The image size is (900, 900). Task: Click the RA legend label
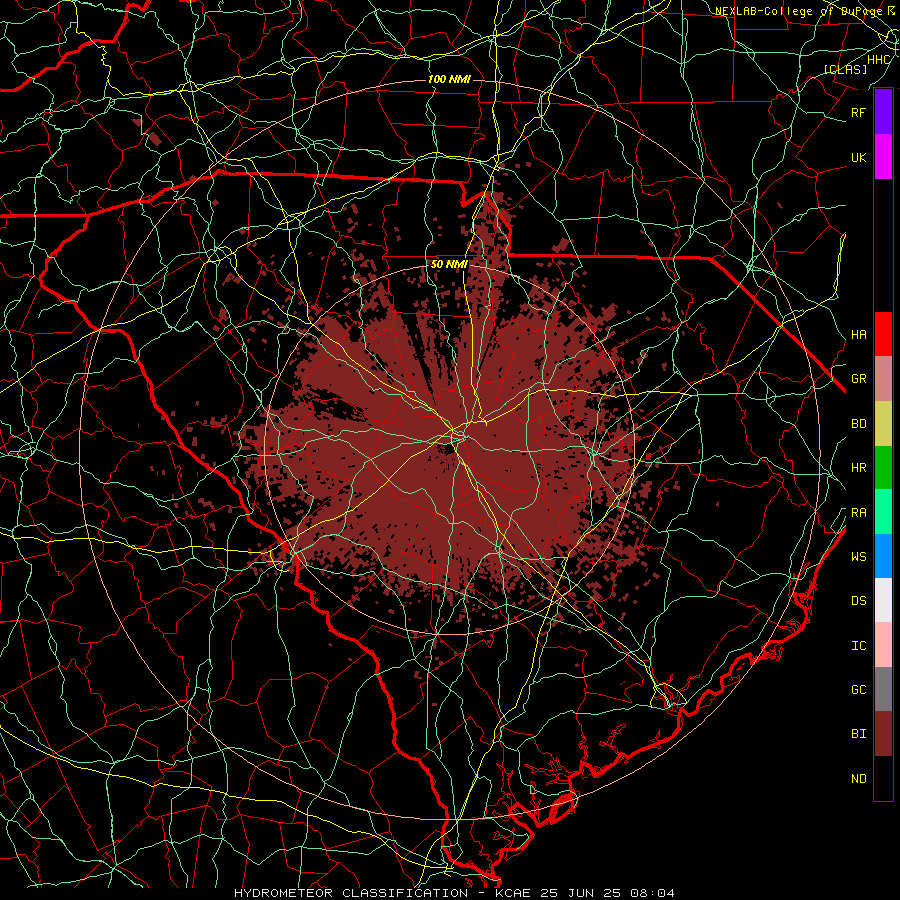click(858, 513)
